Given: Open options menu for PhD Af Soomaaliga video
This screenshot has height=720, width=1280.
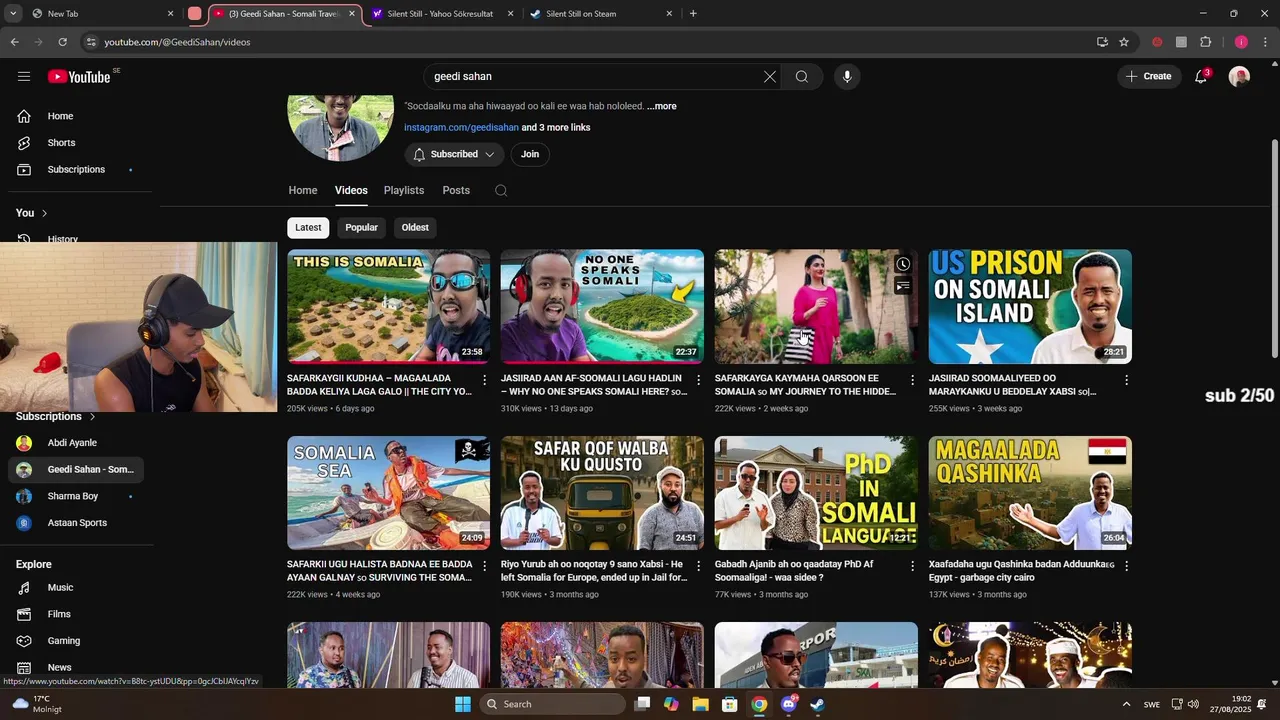Looking at the screenshot, I should 913,566.
